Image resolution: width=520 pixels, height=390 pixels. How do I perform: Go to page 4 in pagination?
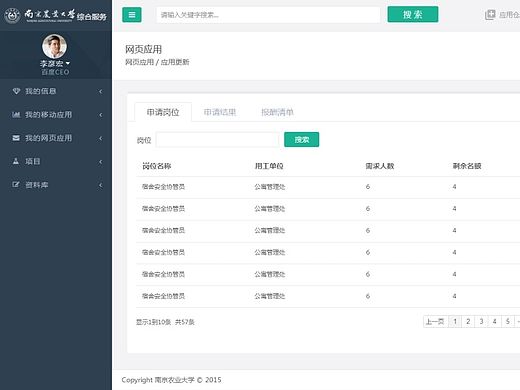(495, 322)
